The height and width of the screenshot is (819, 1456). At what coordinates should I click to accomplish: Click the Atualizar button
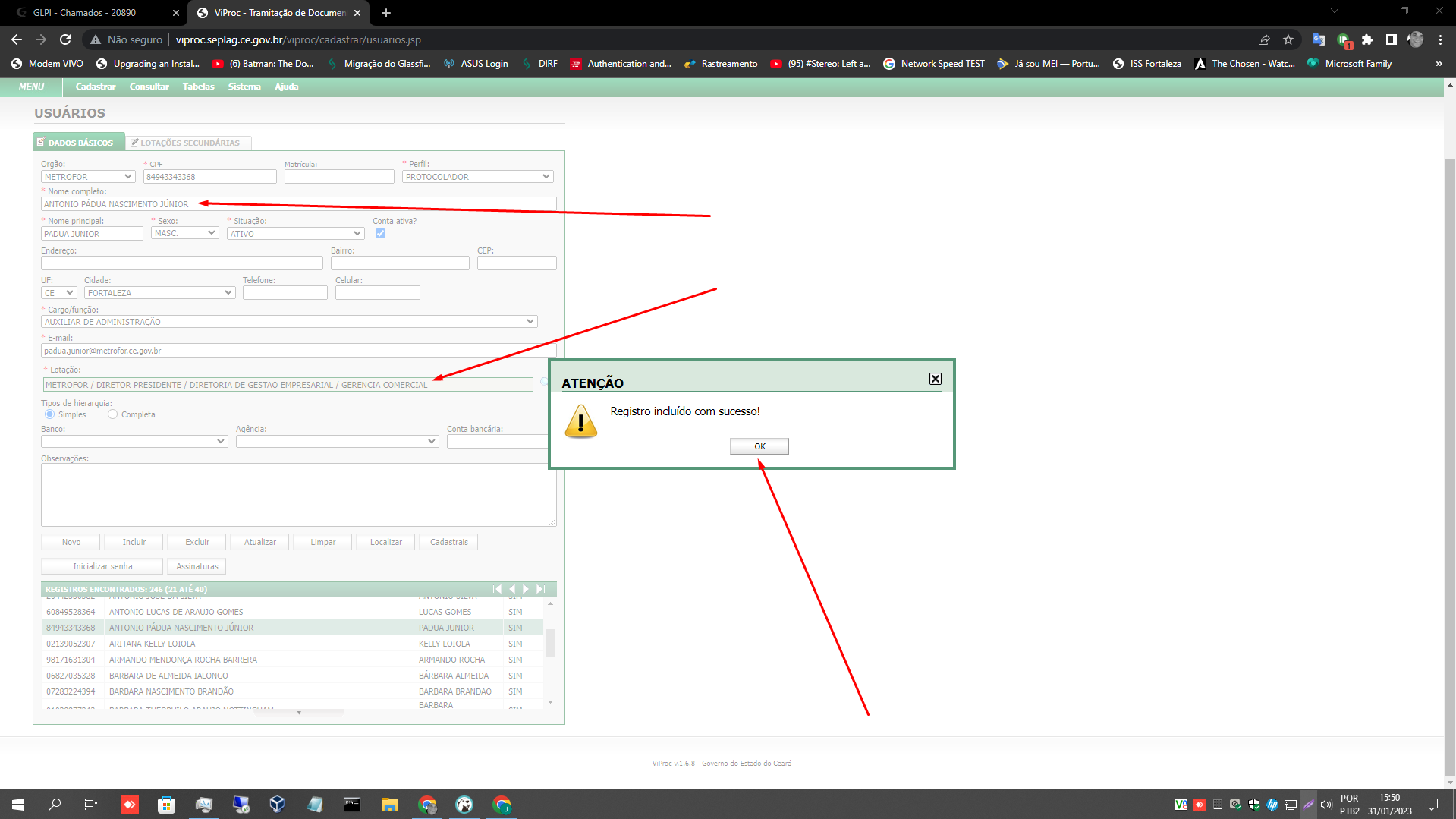coord(260,542)
